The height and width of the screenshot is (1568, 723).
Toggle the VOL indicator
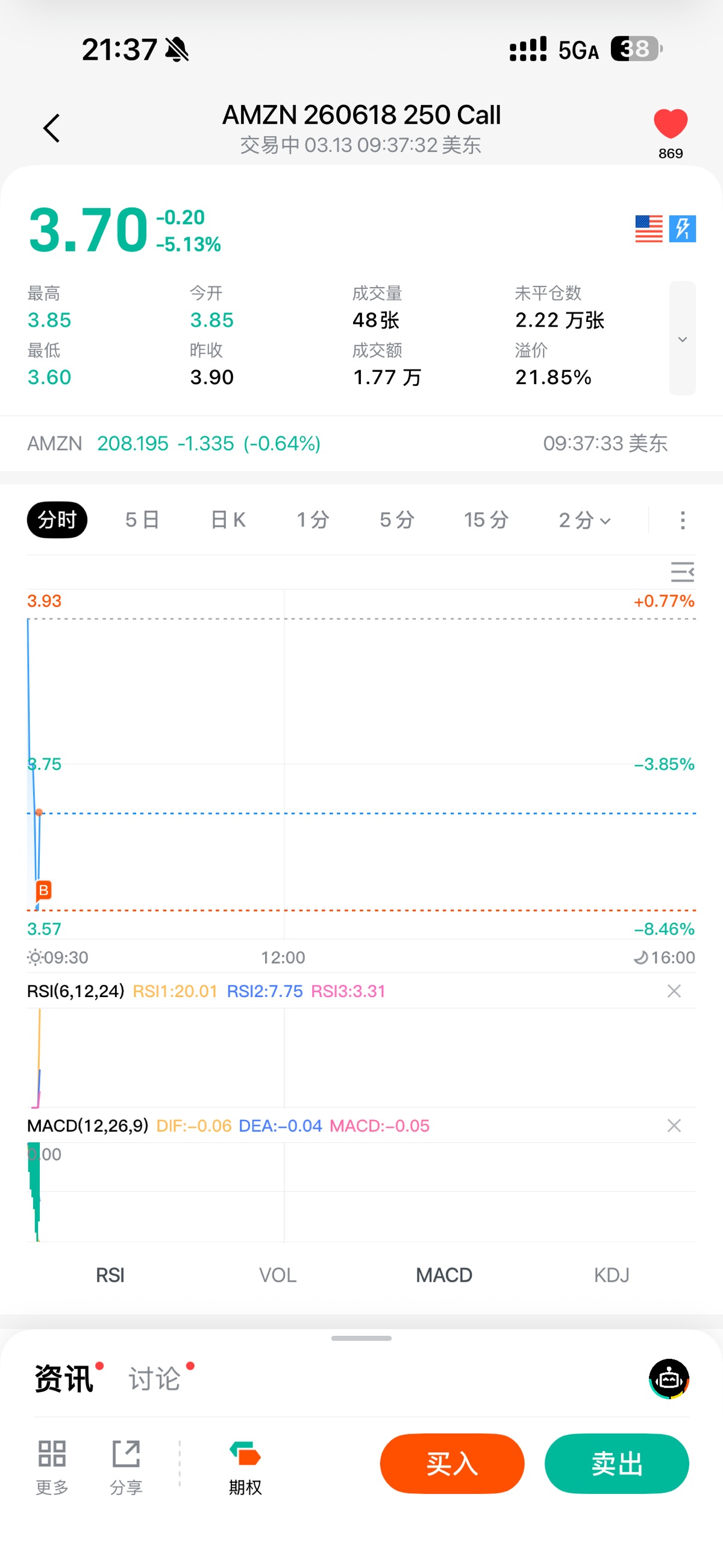(278, 1275)
